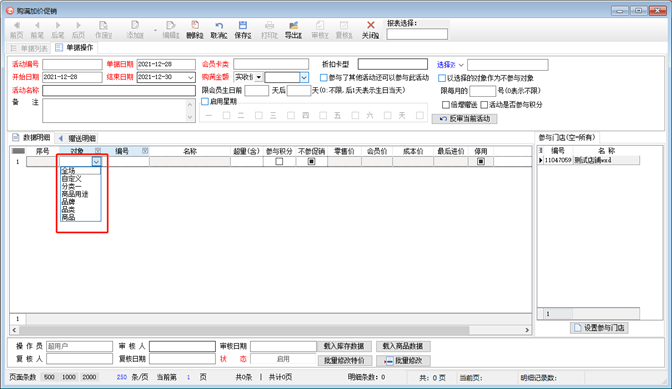The height and width of the screenshot is (389, 672).
Task: Toggle 不参促销 checkbox in row 1
Action: point(312,162)
